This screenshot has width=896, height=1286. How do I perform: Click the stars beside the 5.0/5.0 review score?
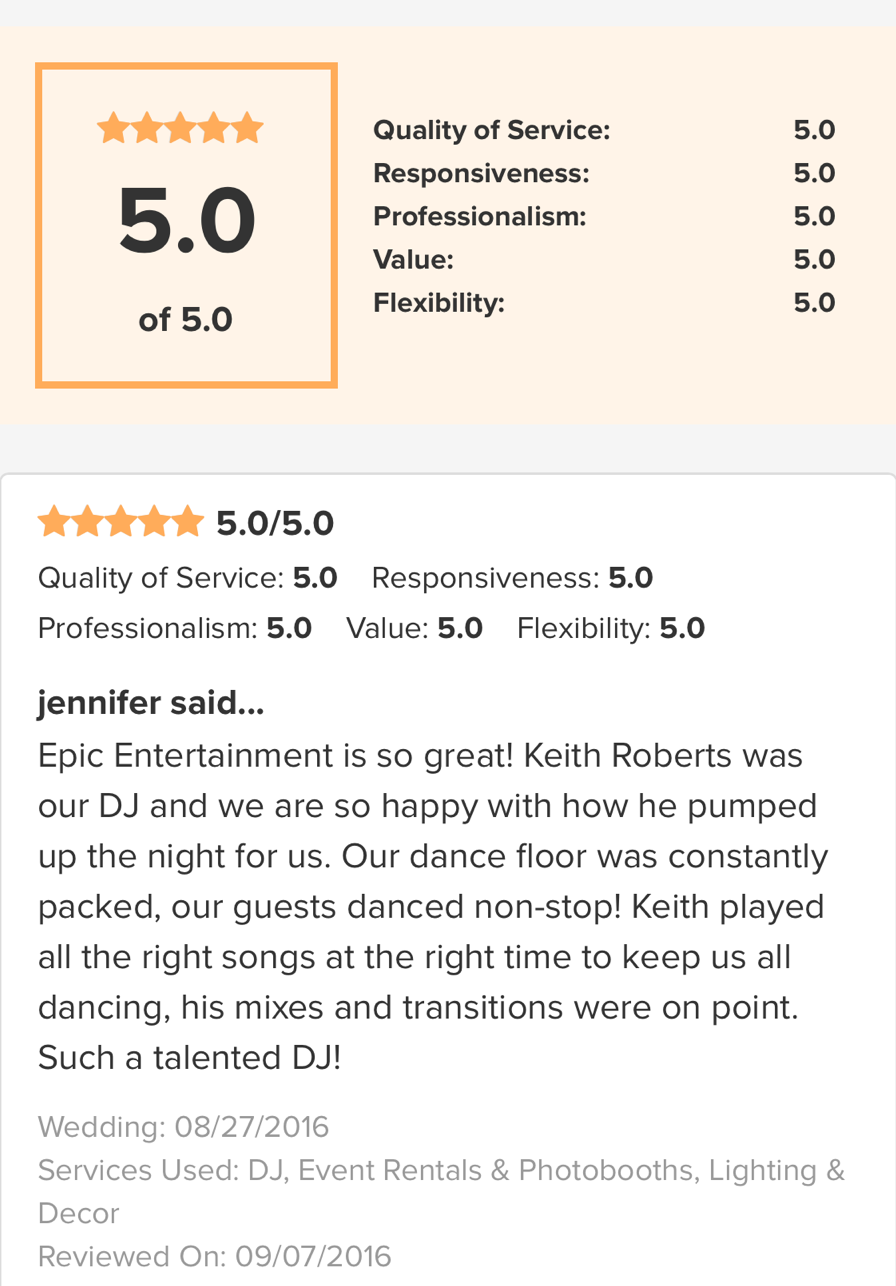coord(120,522)
